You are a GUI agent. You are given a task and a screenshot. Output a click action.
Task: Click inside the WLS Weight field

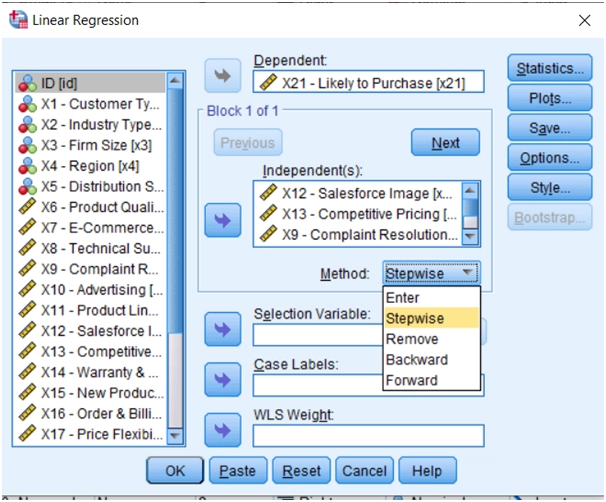368,436
